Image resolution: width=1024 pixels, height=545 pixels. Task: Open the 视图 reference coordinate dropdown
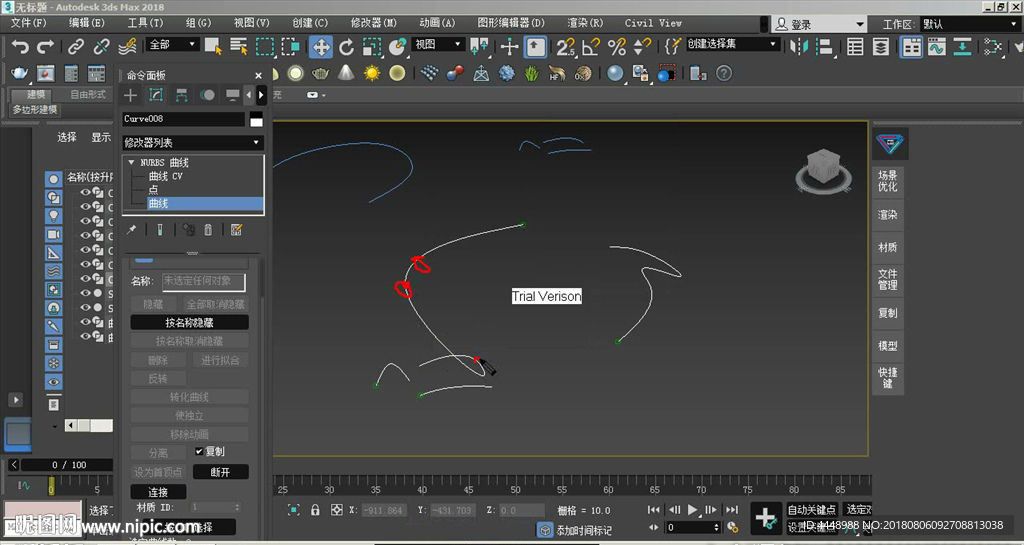pyautogui.click(x=438, y=44)
